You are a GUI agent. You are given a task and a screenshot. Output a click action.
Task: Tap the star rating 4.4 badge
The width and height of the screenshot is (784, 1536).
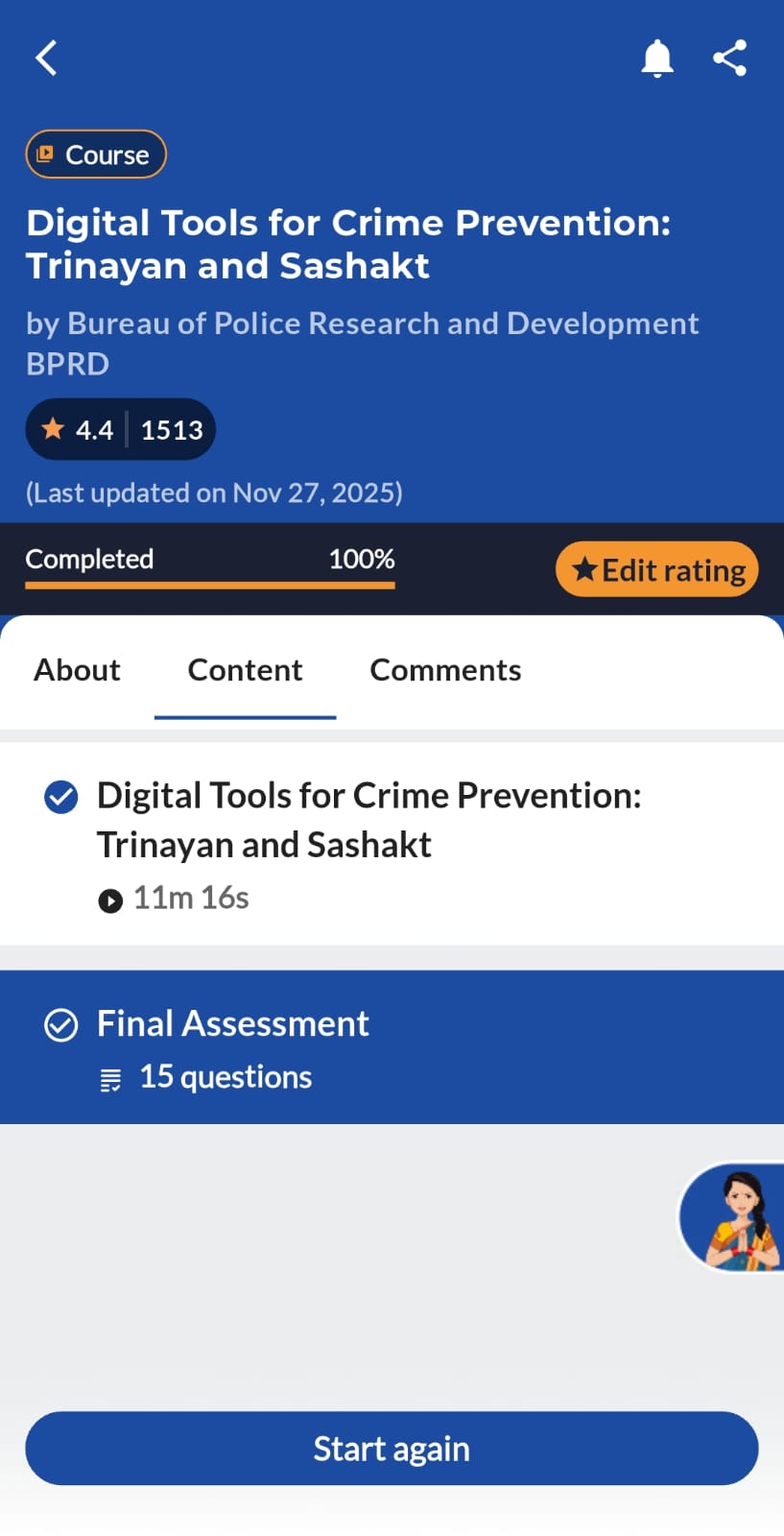click(79, 429)
